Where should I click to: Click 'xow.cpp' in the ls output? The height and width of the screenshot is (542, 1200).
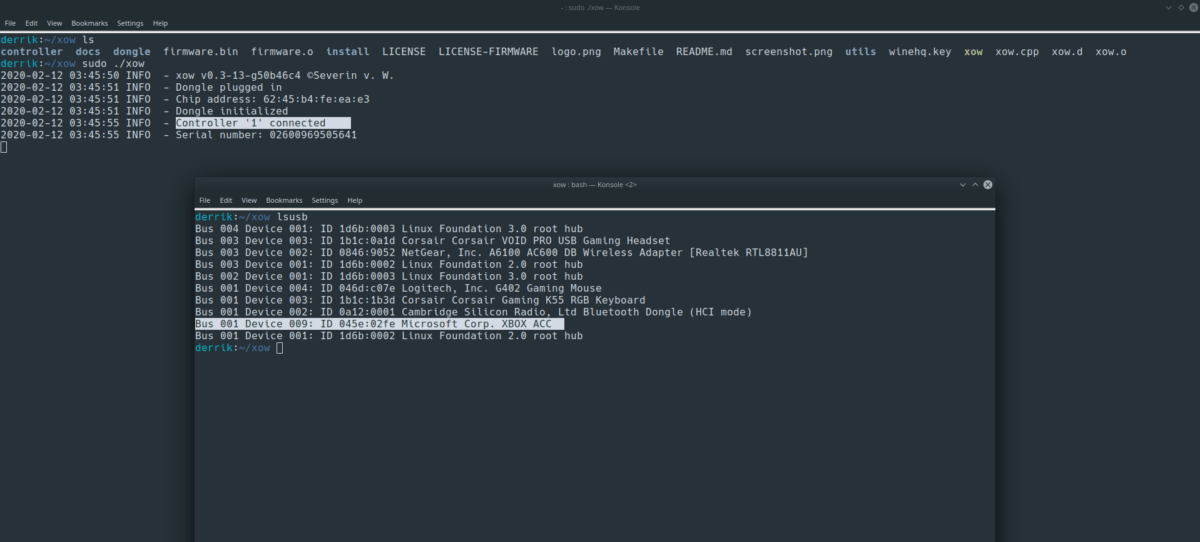pos(1017,51)
